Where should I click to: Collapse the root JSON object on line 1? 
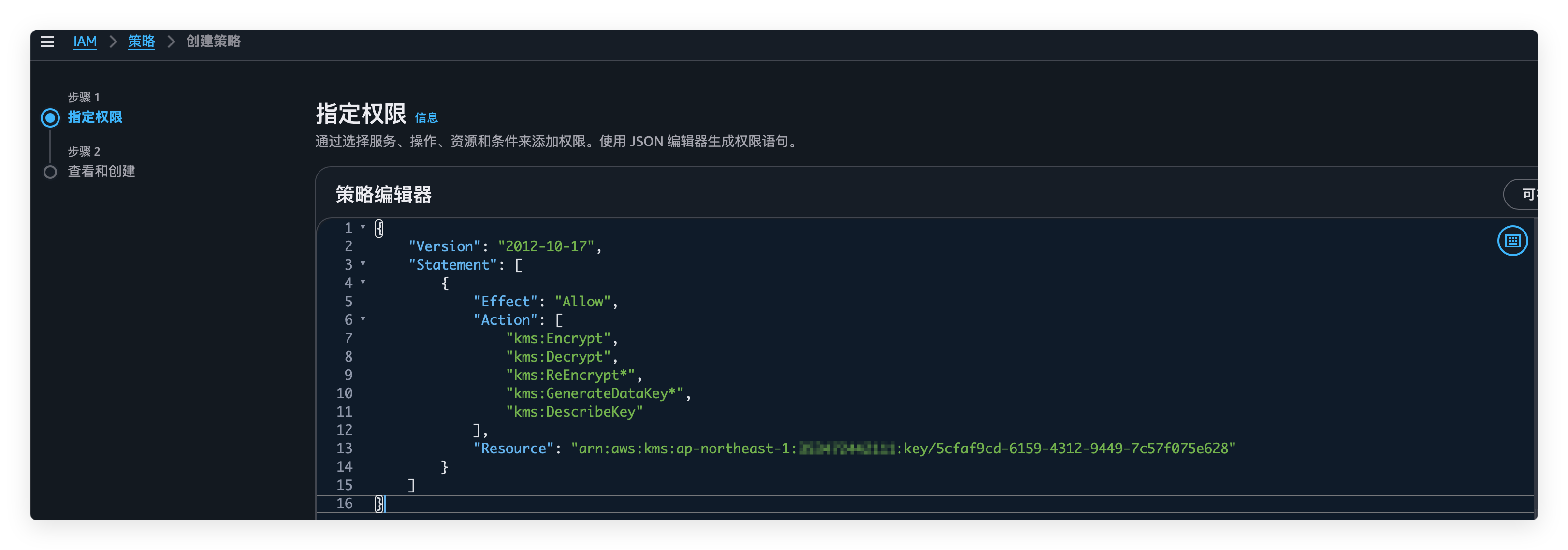click(x=363, y=228)
